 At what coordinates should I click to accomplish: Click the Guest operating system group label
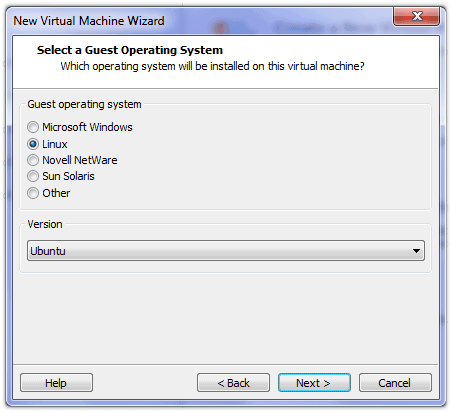pos(84,104)
